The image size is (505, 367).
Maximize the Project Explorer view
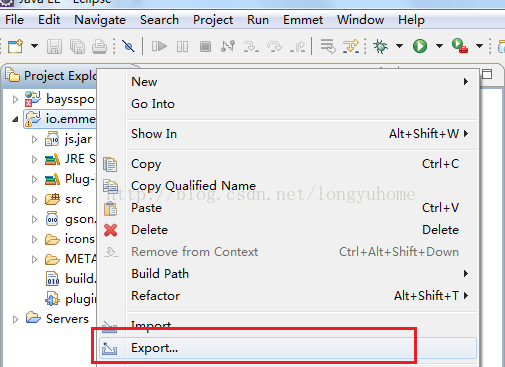pos(487,74)
